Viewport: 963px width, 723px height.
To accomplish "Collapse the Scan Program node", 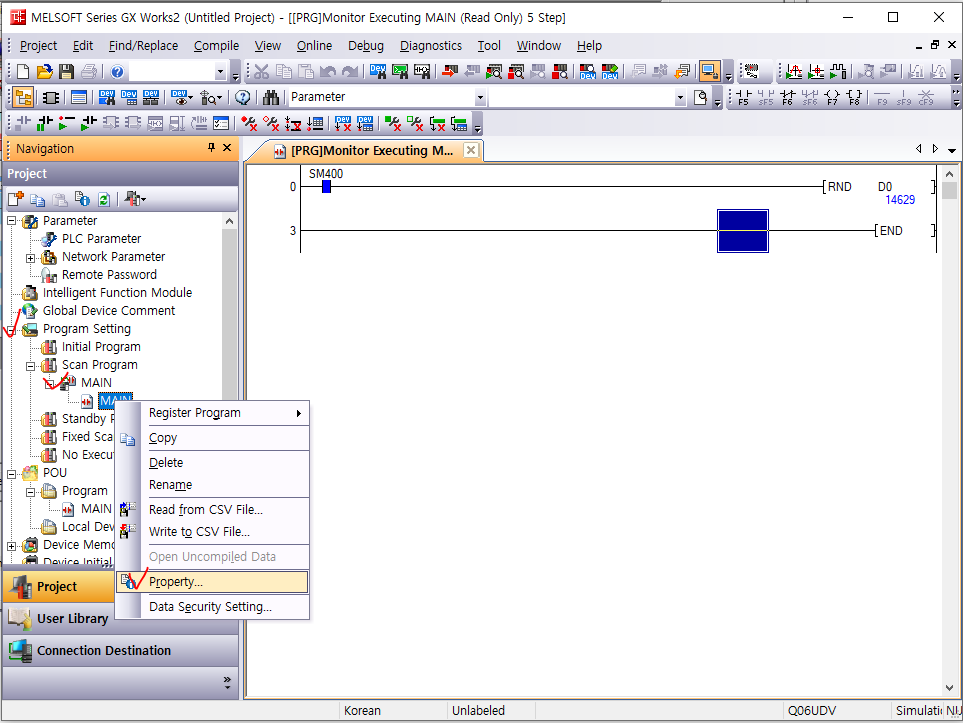I will tap(30, 366).
